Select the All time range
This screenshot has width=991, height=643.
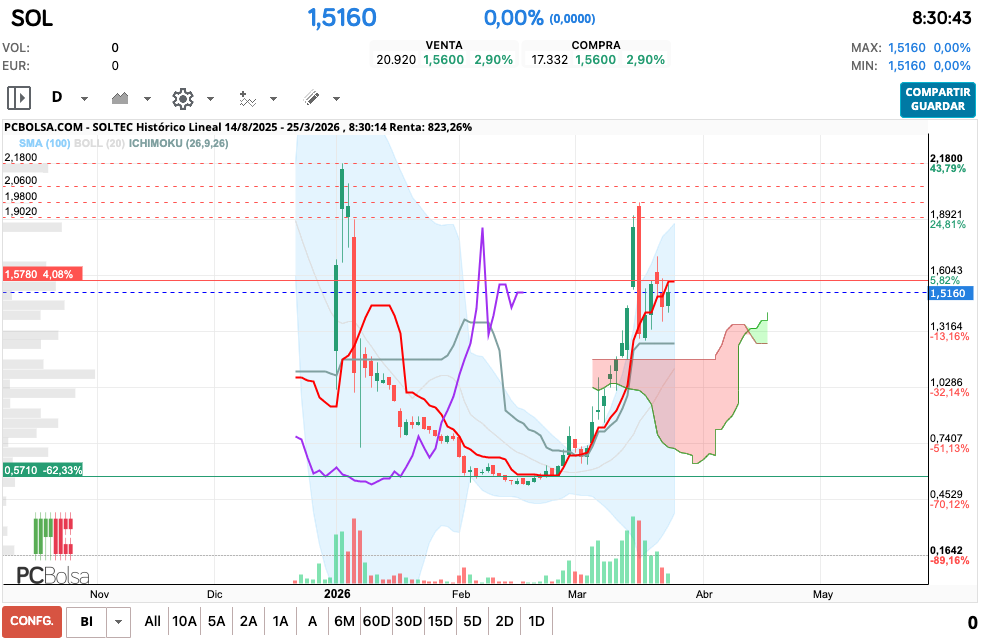click(x=152, y=622)
